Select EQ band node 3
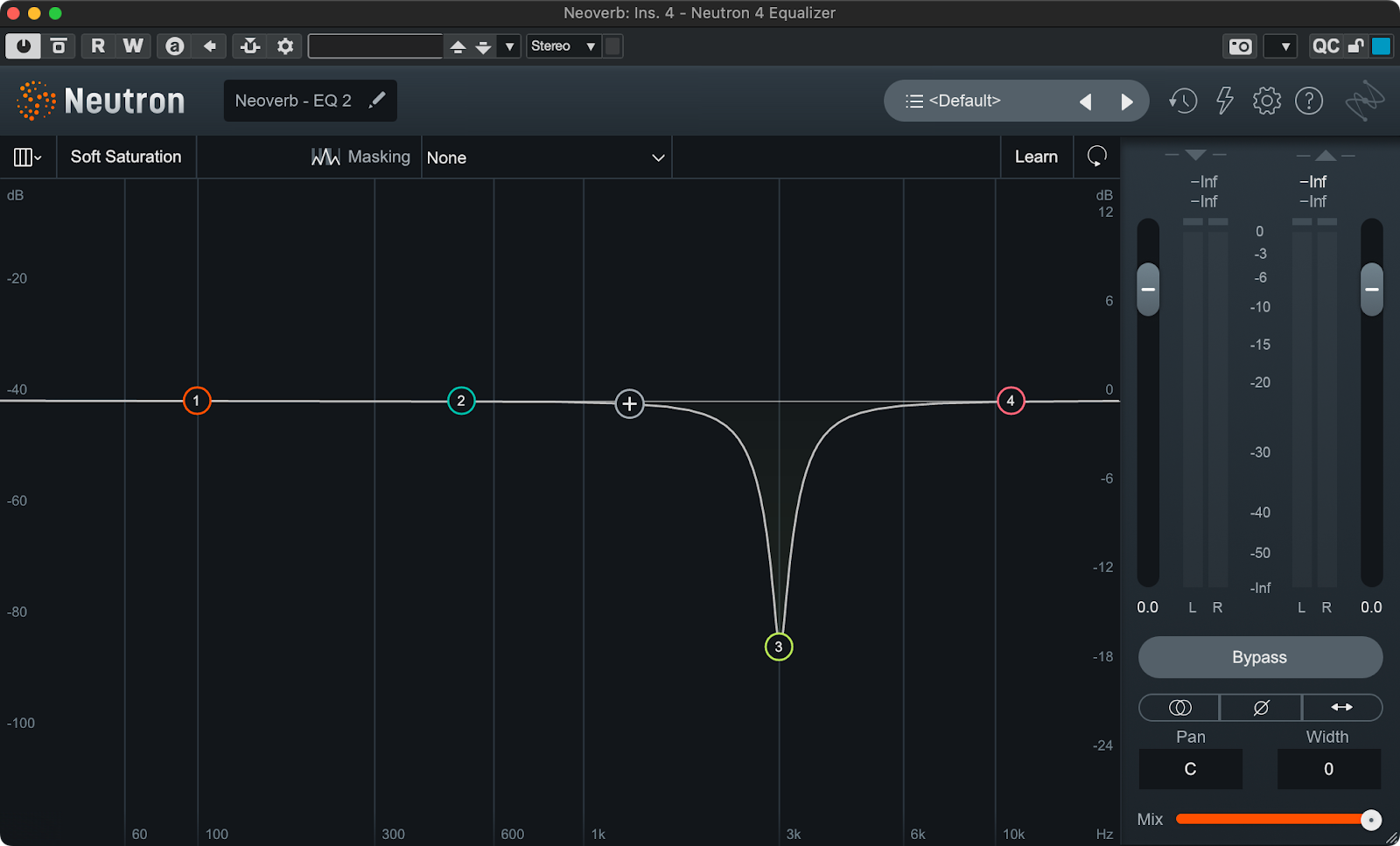This screenshot has width=1400, height=846. point(779,647)
